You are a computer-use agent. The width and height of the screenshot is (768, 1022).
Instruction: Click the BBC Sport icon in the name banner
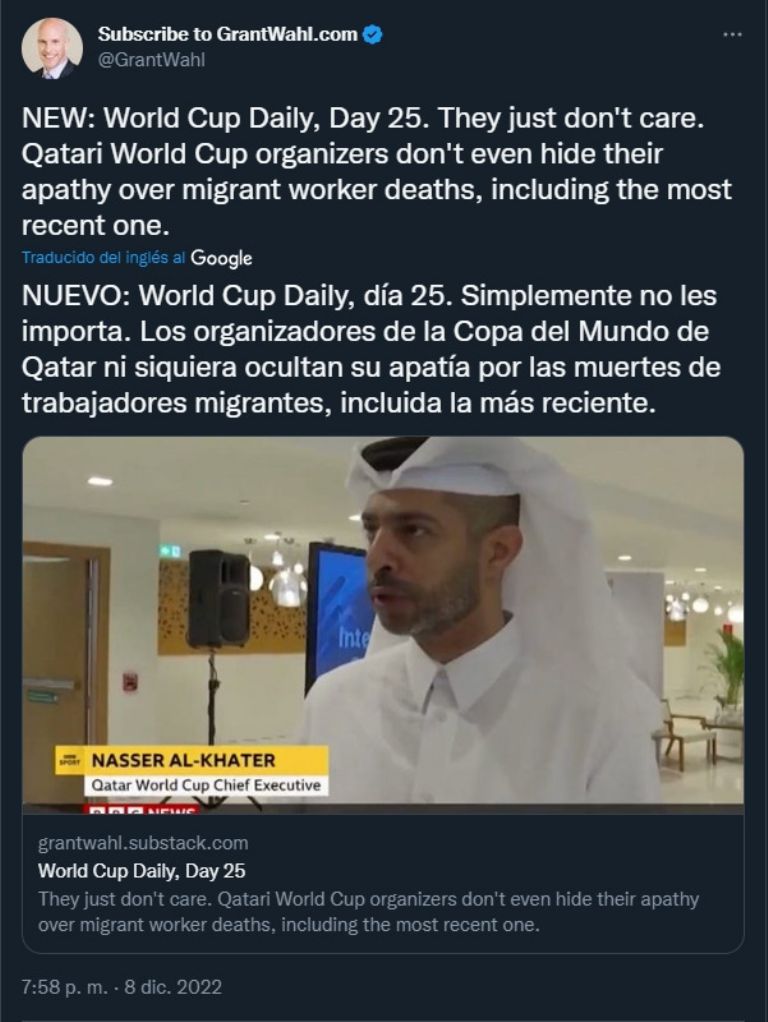point(68,760)
